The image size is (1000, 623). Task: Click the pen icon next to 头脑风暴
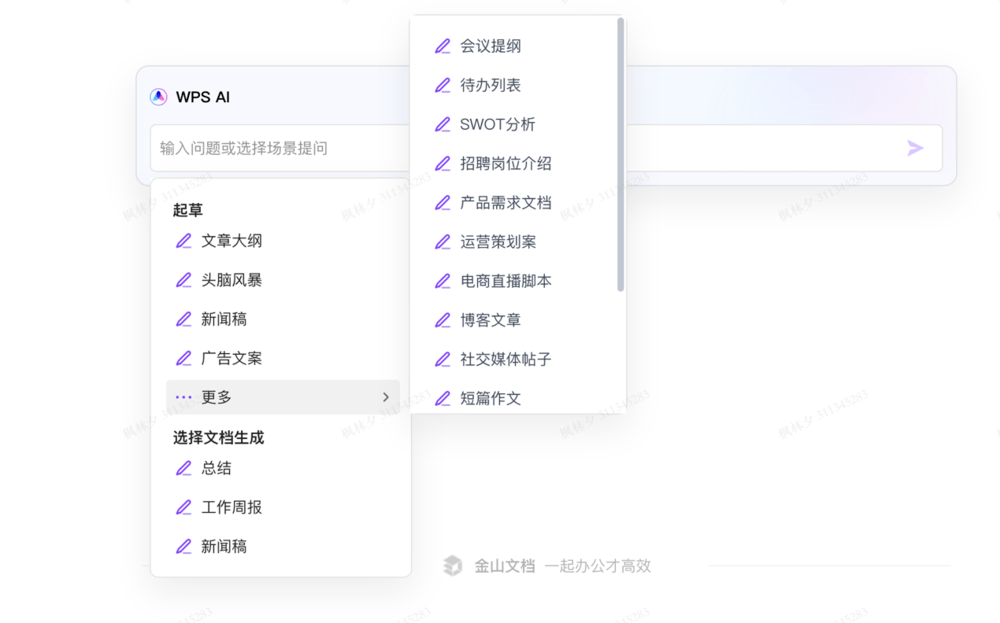point(184,280)
